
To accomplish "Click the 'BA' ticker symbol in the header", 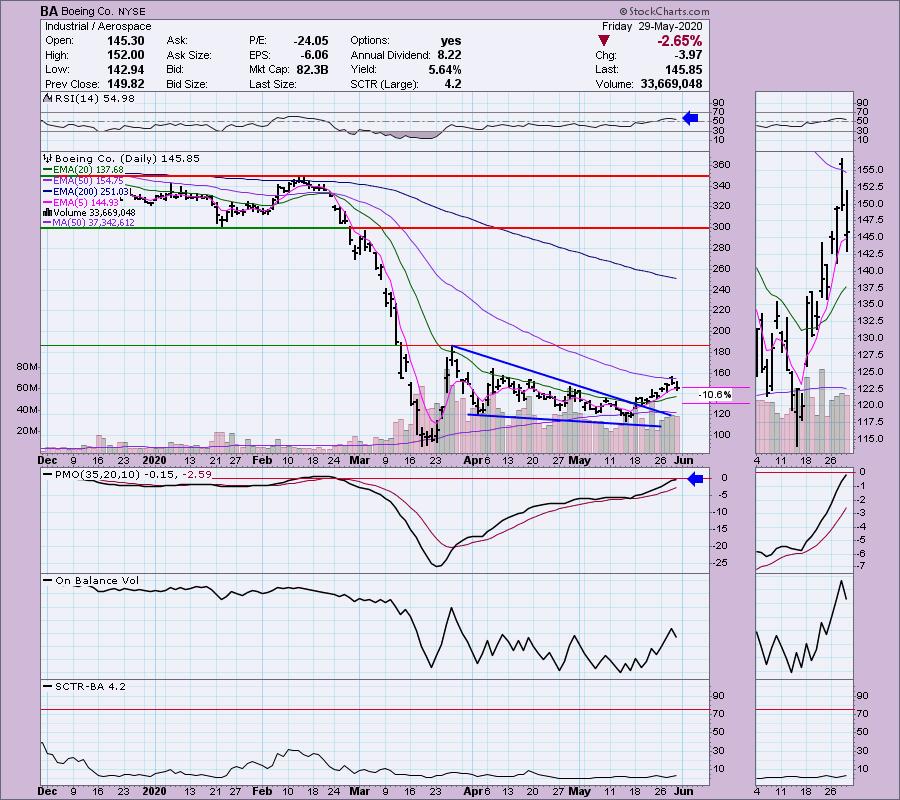I will point(48,11).
